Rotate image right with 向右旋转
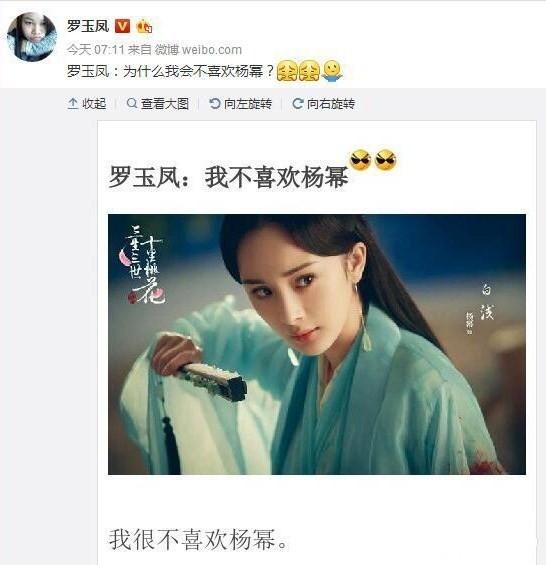 coord(323,104)
